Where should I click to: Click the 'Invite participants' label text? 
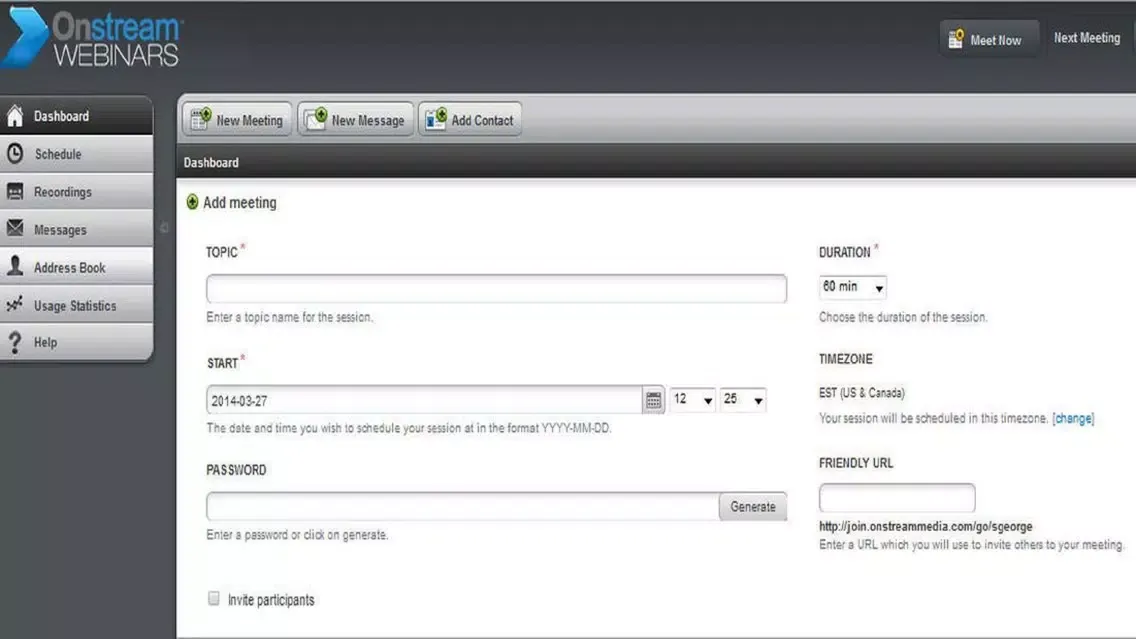tap(271, 600)
